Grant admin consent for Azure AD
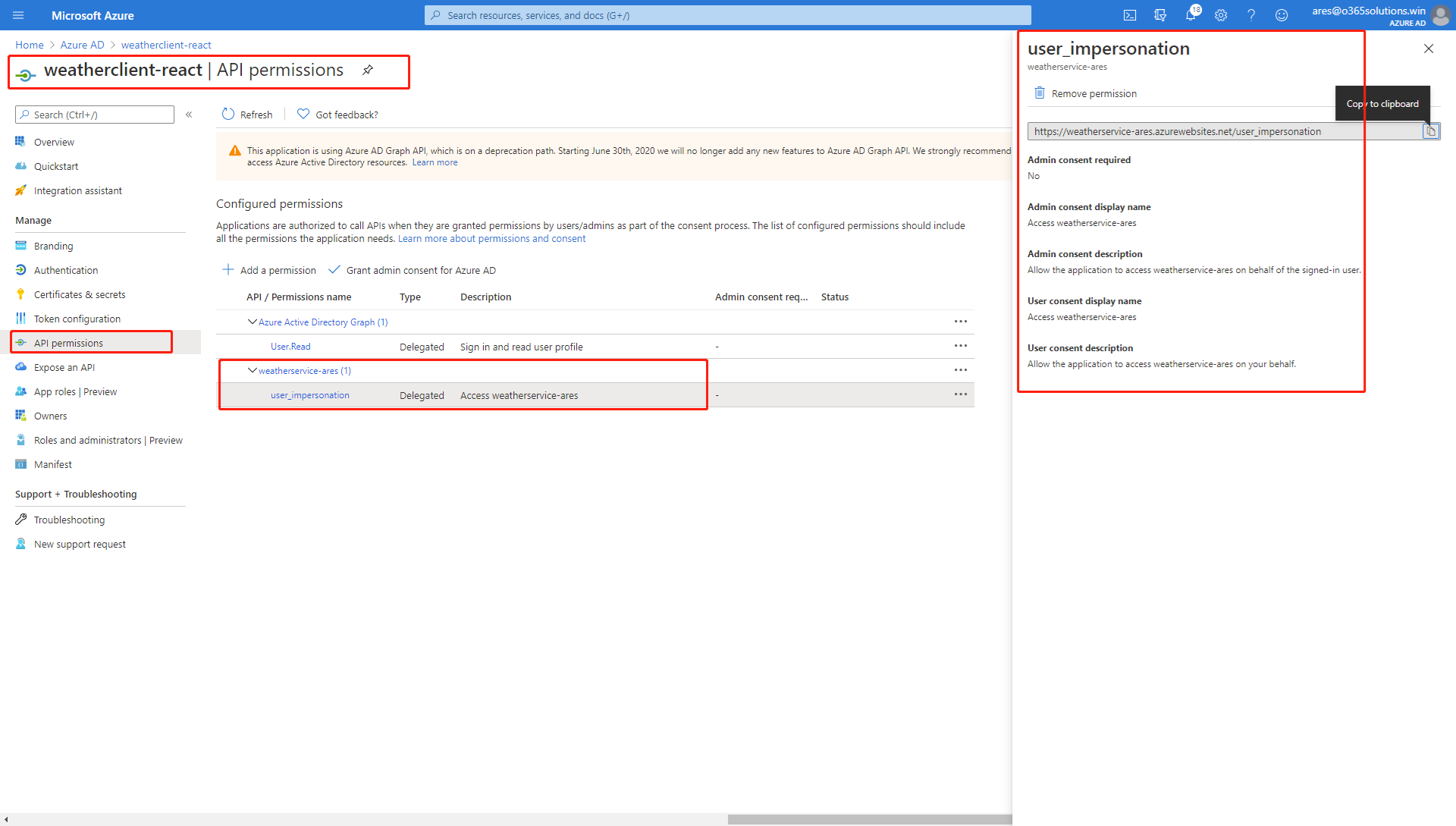The height and width of the screenshot is (826, 1456). (412, 270)
